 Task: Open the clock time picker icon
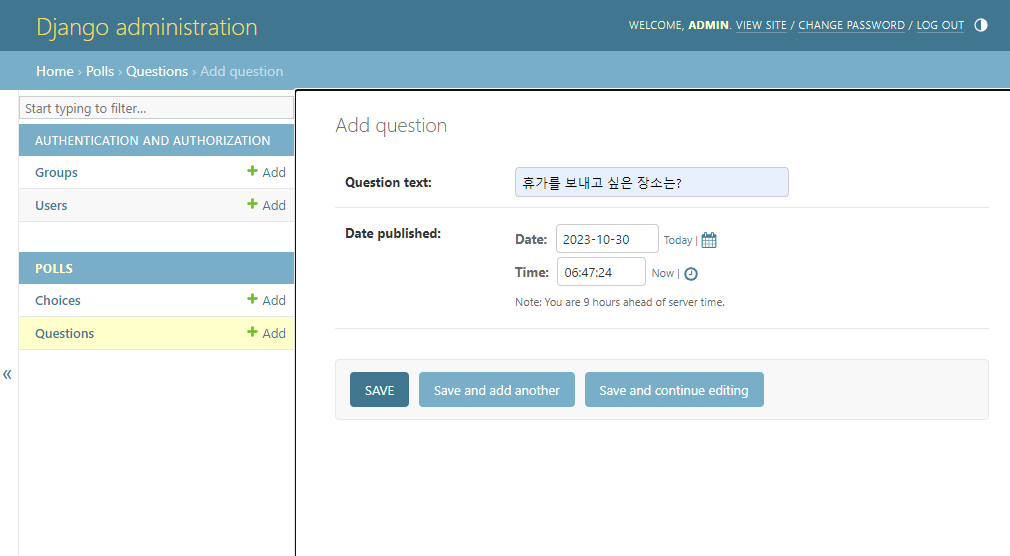[x=691, y=274]
